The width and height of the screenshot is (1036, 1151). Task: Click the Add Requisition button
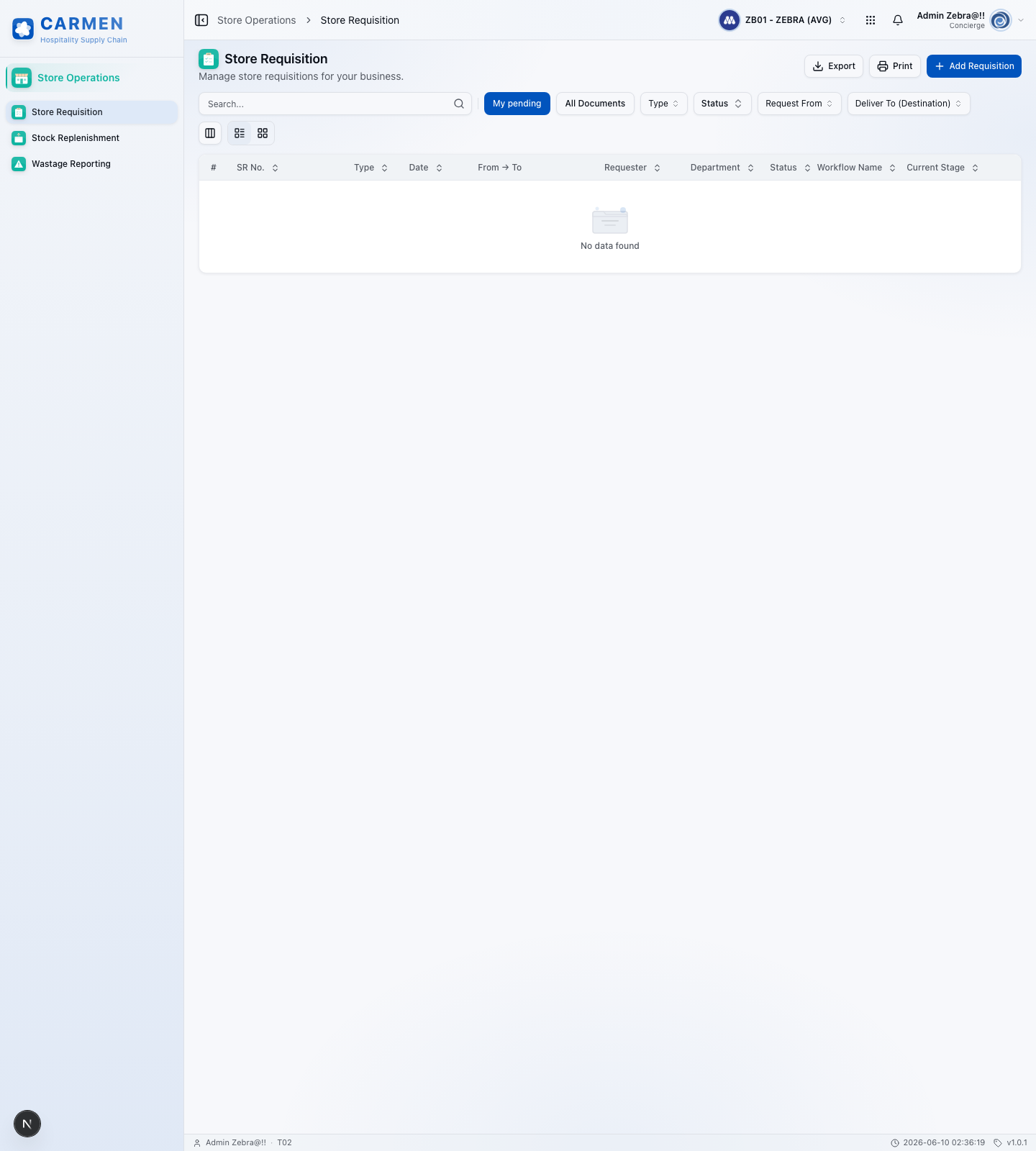pos(974,66)
